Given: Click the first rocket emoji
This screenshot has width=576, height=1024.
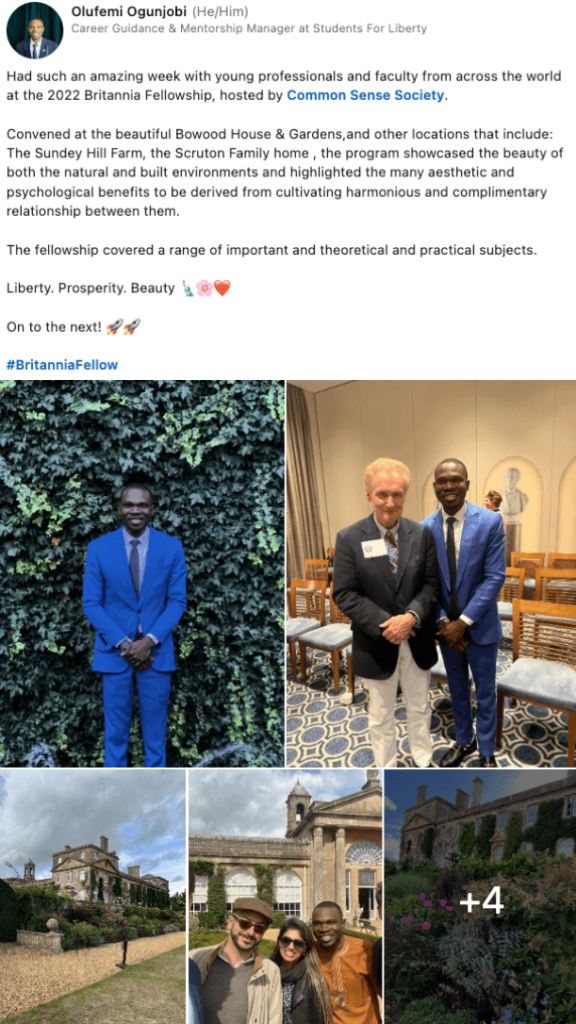Looking at the screenshot, I should pos(114,327).
